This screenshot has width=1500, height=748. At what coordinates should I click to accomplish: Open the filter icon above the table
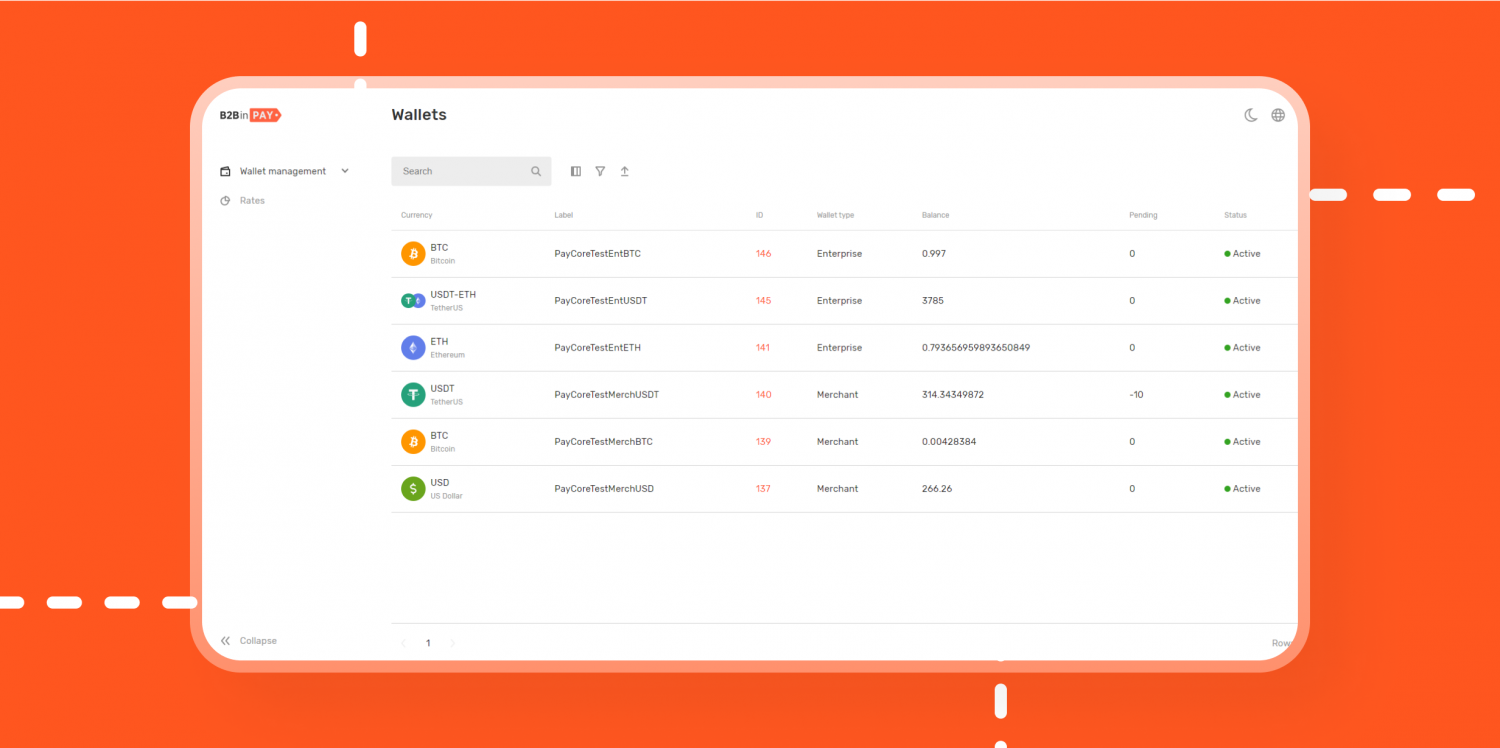point(600,171)
